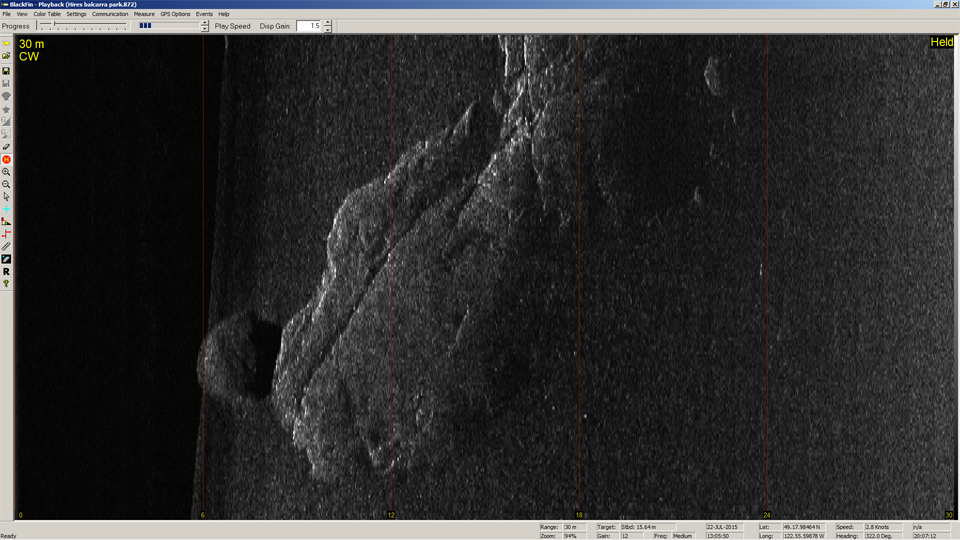Open the Color Table menu
Image resolution: width=960 pixels, height=540 pixels.
pos(47,14)
